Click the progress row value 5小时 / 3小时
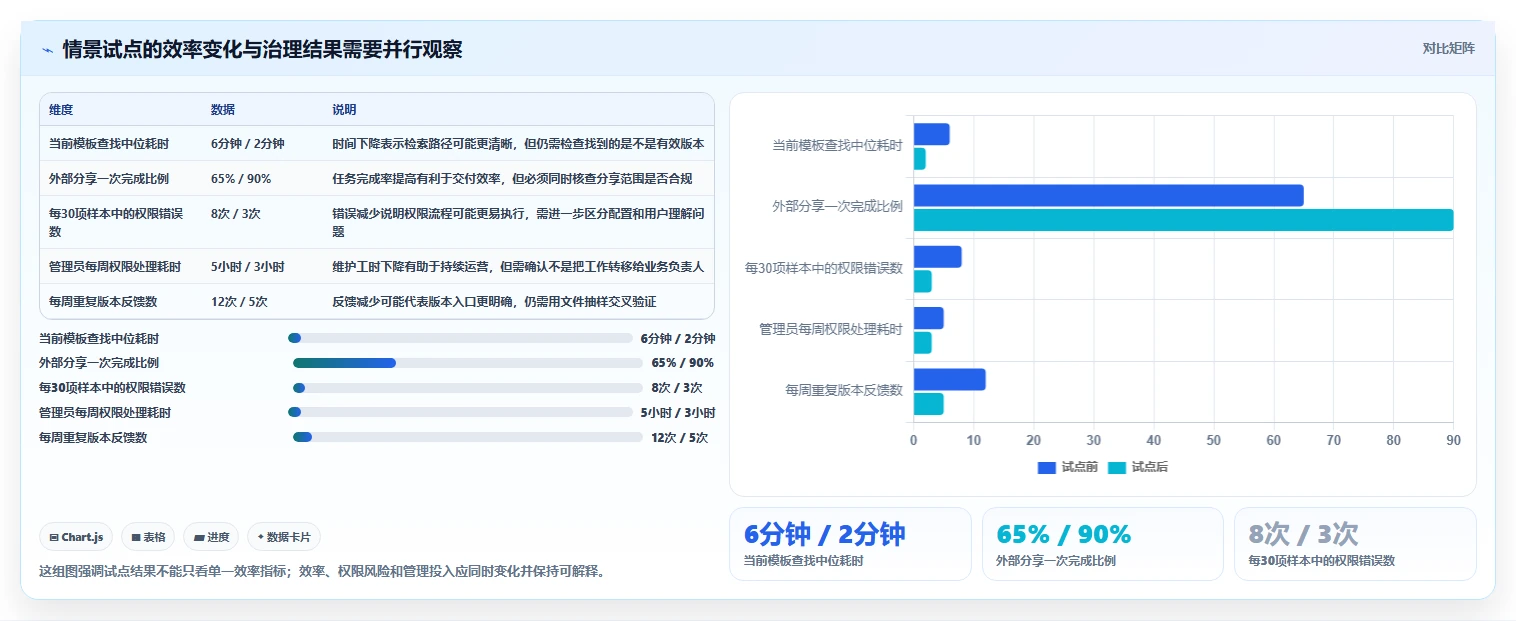Screen dimensions: 1516x621 678,412
